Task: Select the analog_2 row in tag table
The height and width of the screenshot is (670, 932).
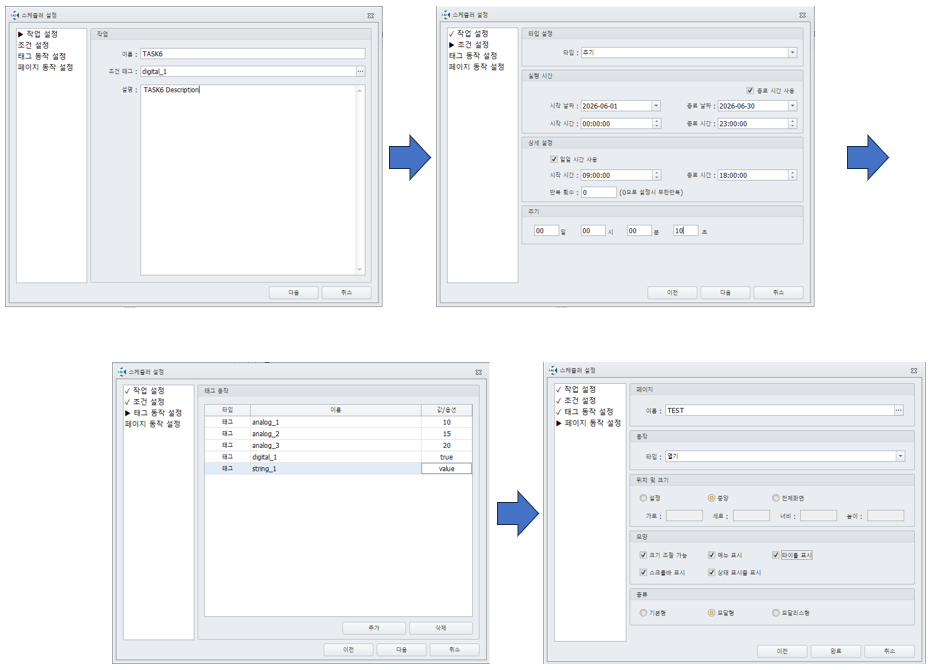Action: click(x=338, y=434)
